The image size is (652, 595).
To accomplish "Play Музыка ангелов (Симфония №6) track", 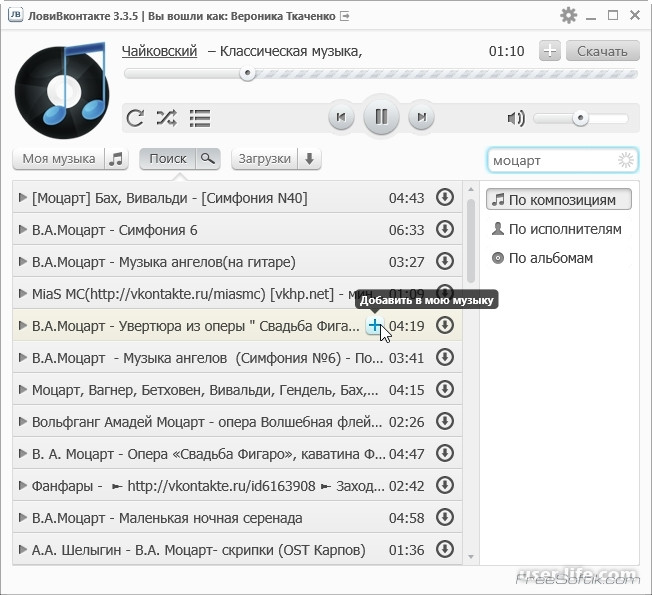I will coord(23,358).
